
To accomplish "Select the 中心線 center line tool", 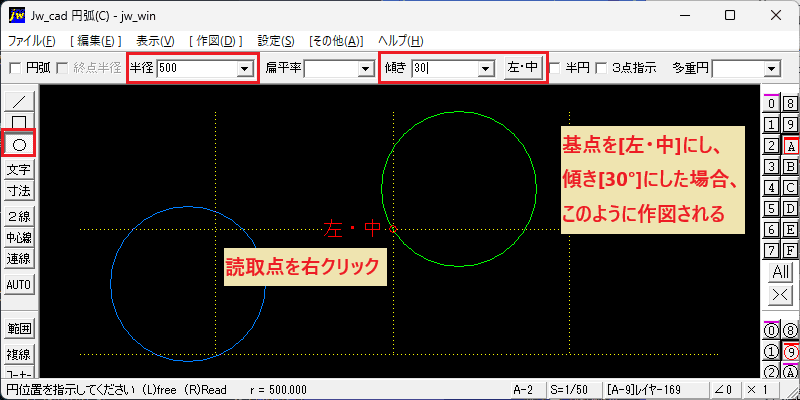I will (19, 237).
